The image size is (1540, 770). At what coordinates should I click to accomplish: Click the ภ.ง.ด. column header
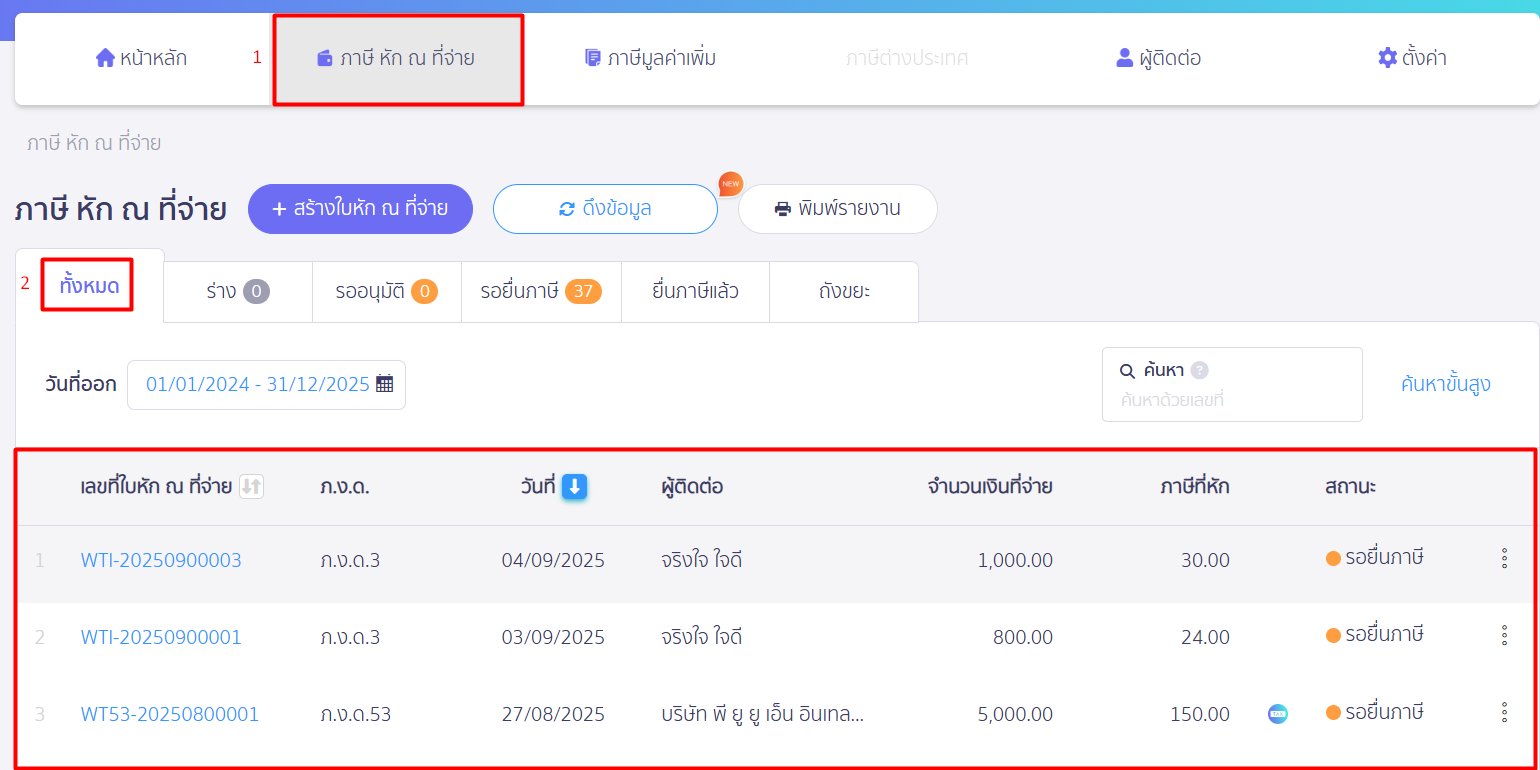(345, 487)
